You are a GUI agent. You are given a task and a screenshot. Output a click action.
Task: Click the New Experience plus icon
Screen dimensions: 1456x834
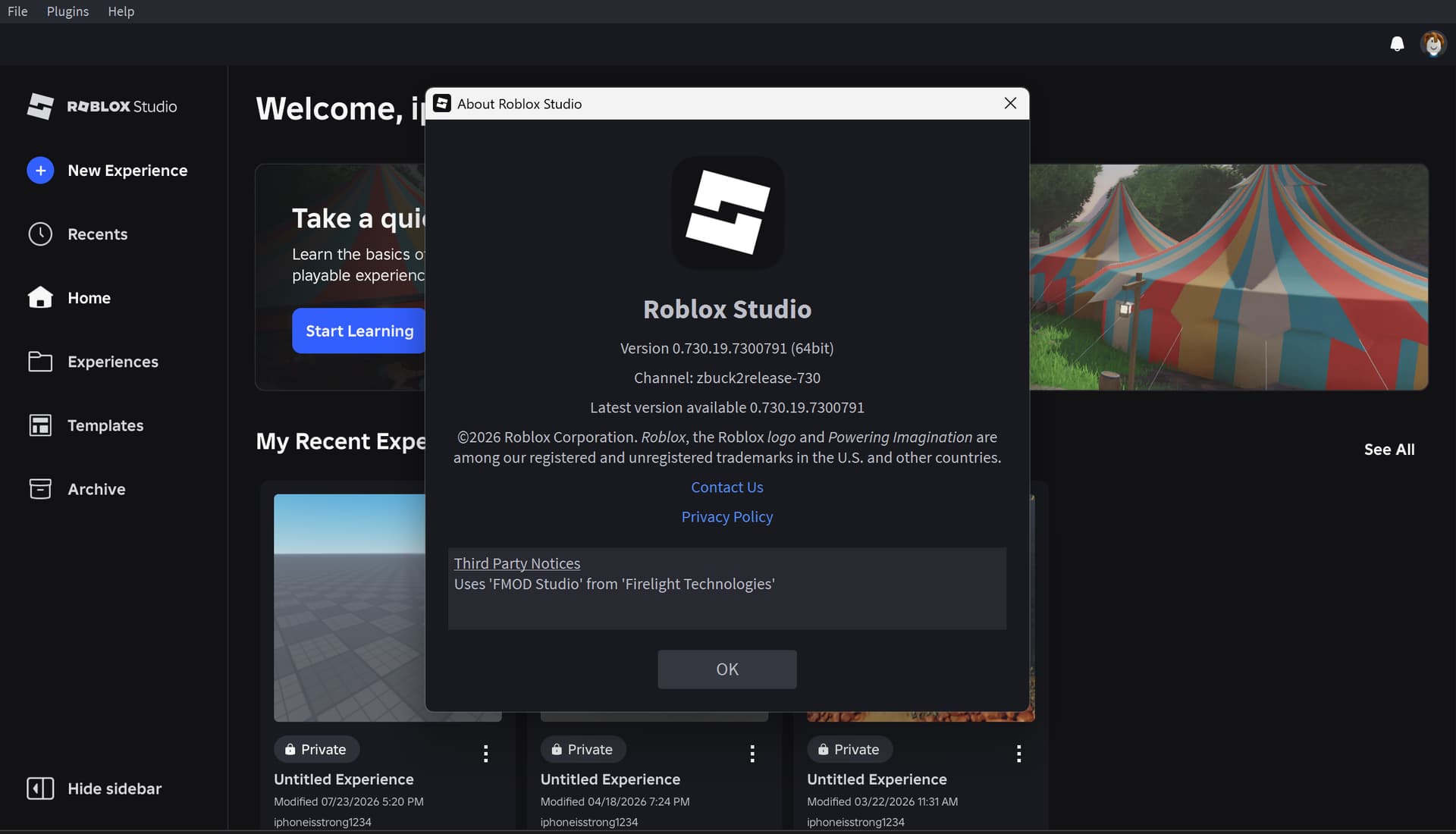coord(40,171)
